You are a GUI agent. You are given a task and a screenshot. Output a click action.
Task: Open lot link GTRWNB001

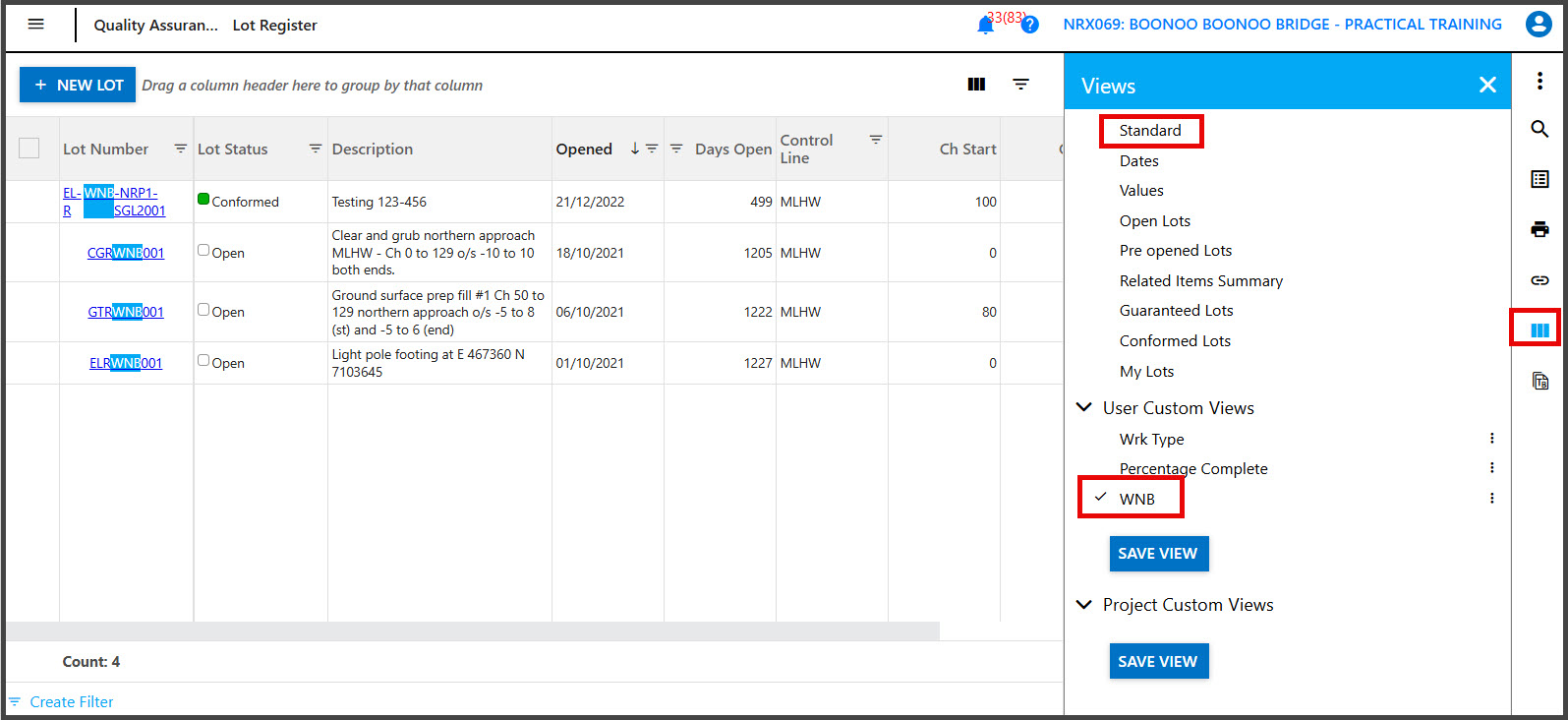pos(126,312)
